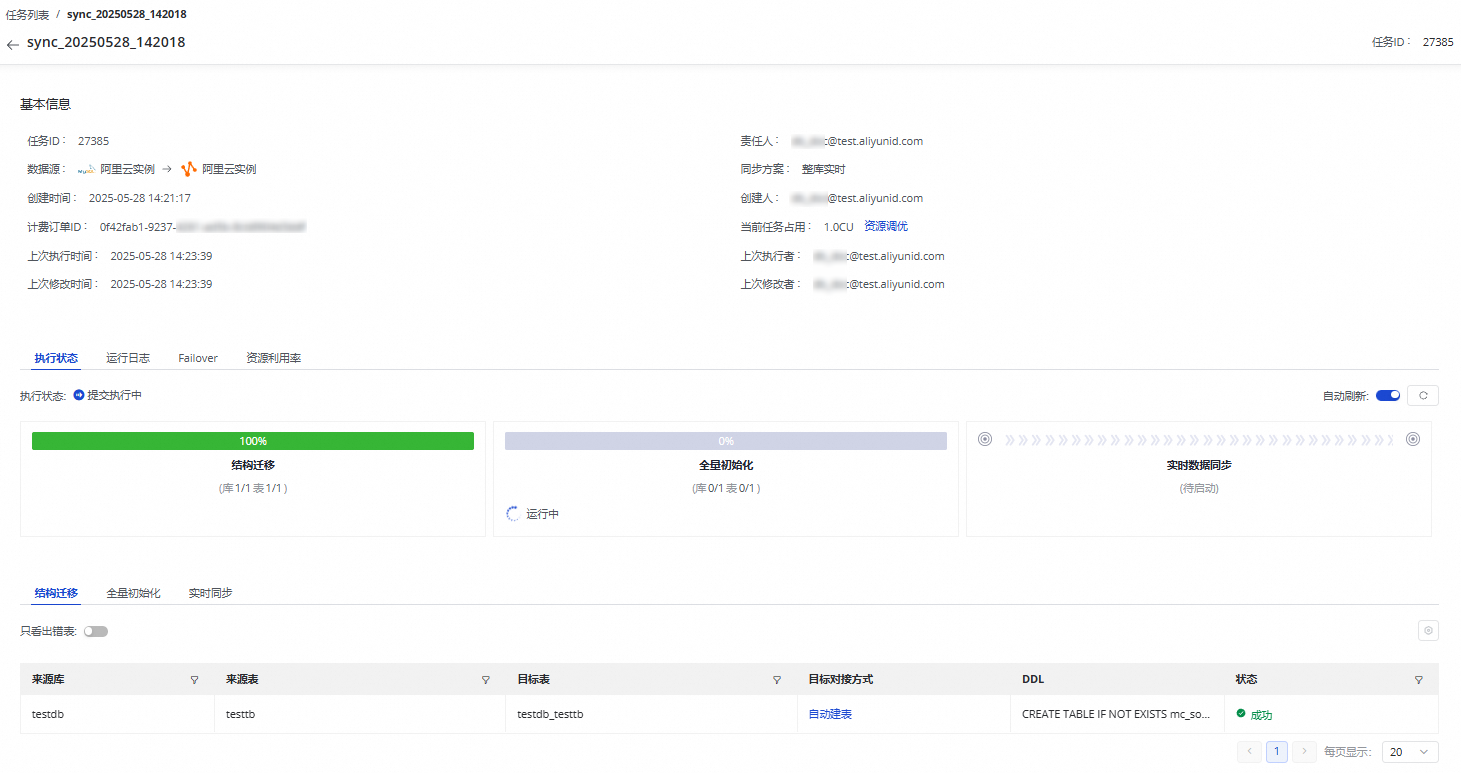
Task: Click the back arrow beside the task name
Action: [x=12, y=45]
